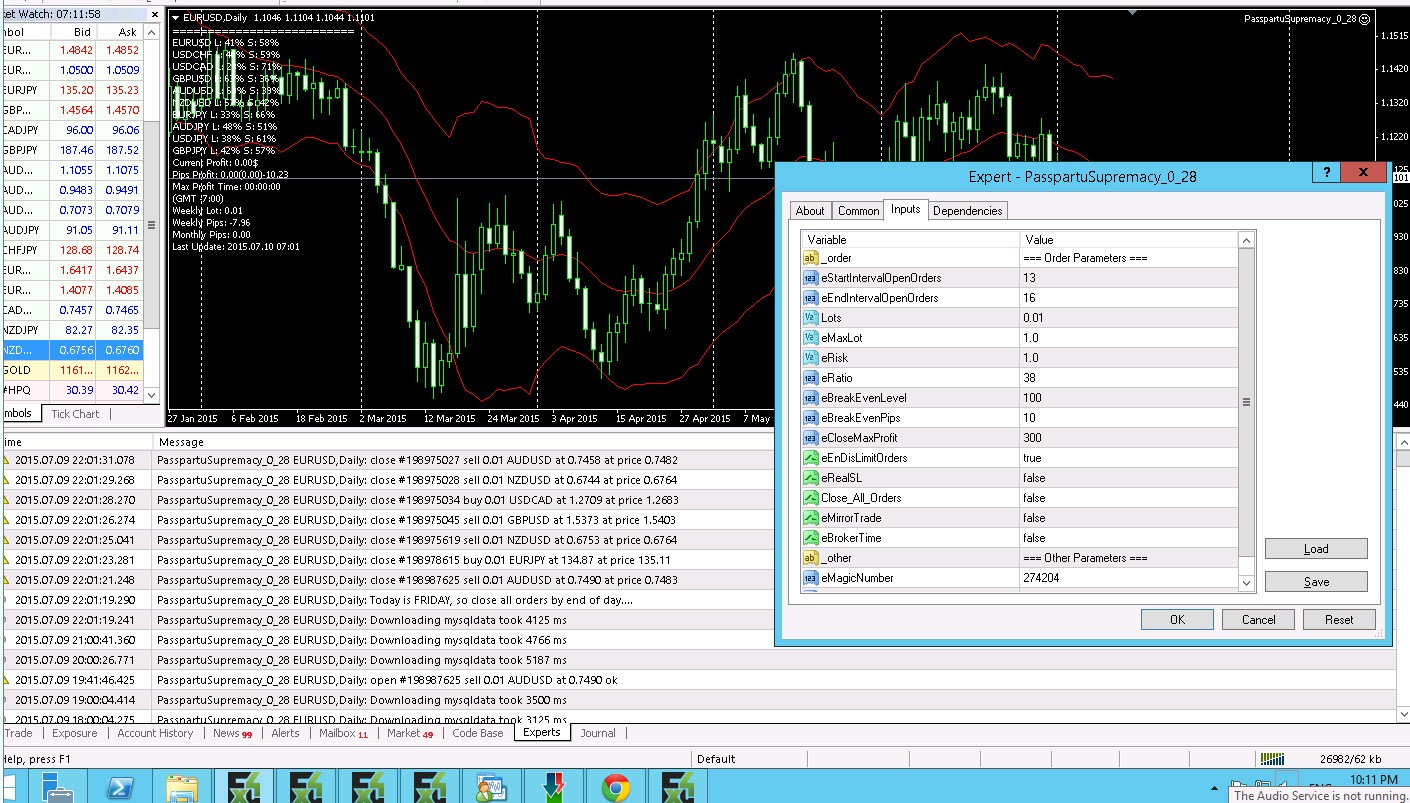The width and height of the screenshot is (1410, 803).
Task: Click the Cancel button
Action: (1258, 619)
